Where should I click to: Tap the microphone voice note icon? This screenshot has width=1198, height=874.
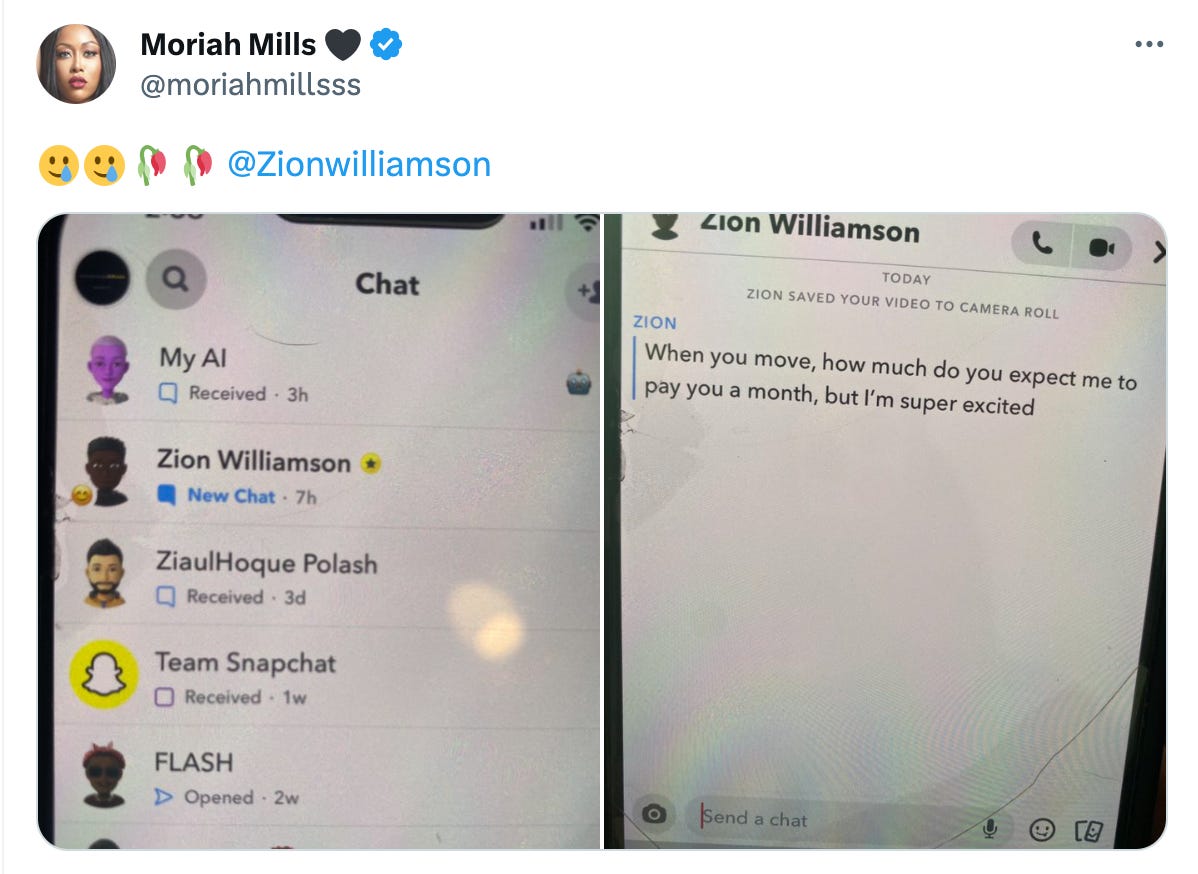coord(989,828)
